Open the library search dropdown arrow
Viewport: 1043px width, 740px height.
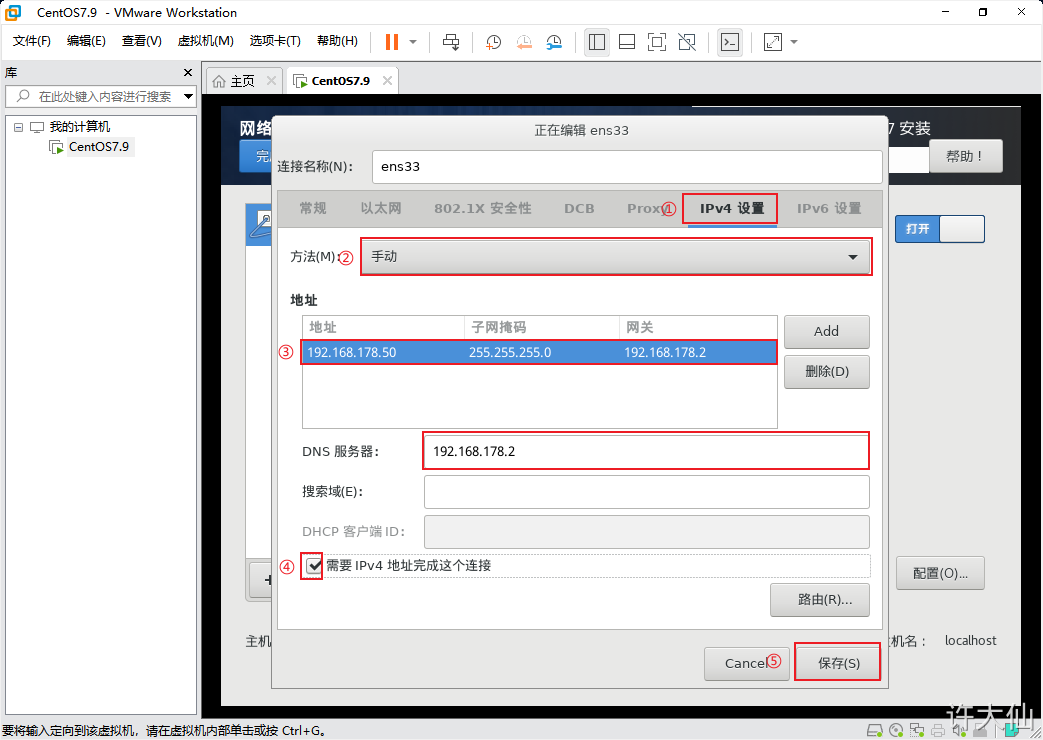coord(189,96)
